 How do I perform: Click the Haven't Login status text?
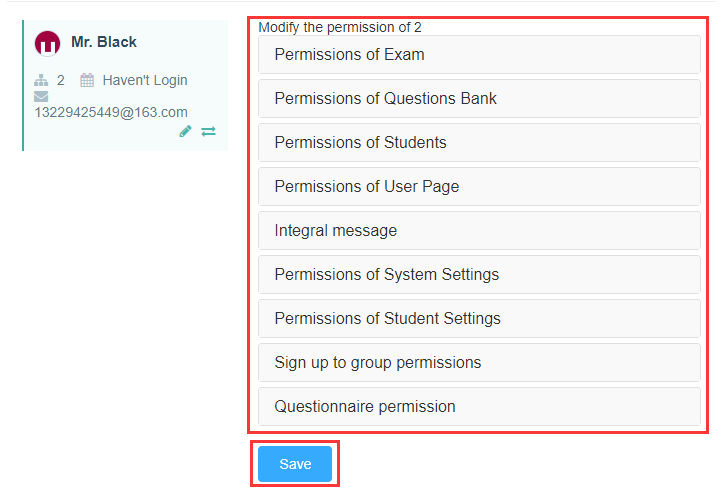click(x=145, y=80)
